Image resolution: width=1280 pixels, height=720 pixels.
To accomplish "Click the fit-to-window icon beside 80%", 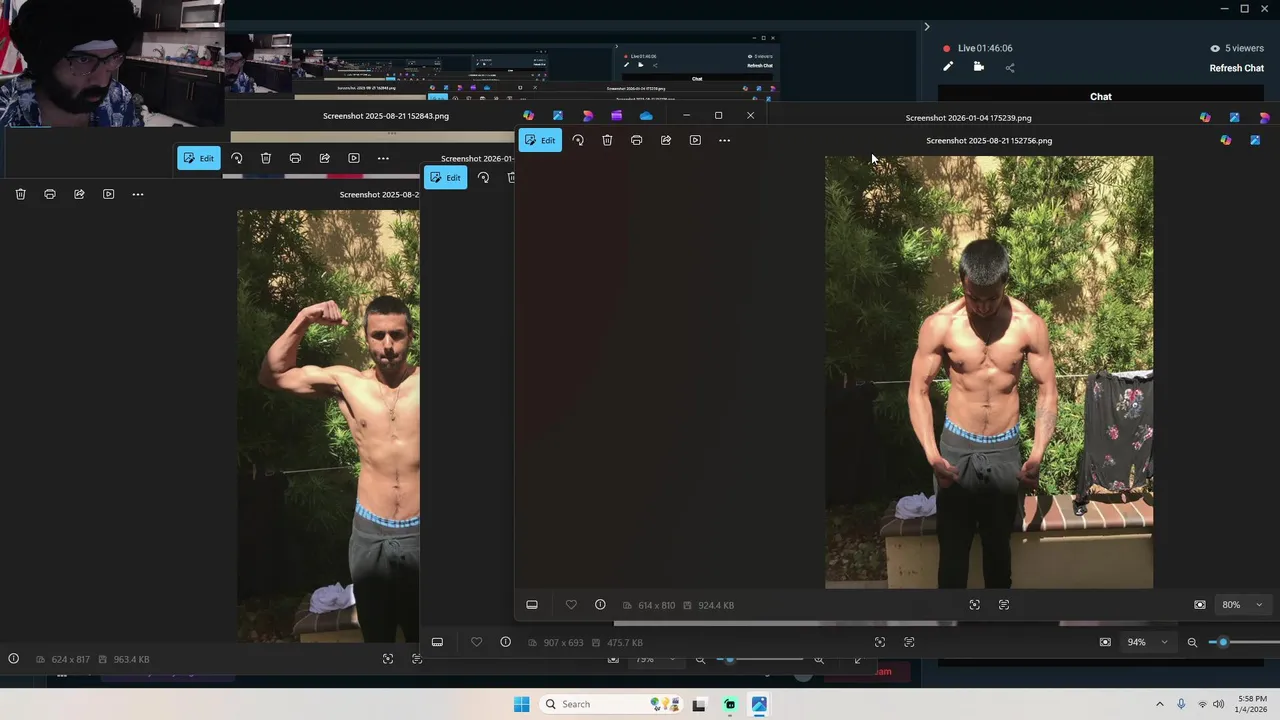I will [1200, 605].
